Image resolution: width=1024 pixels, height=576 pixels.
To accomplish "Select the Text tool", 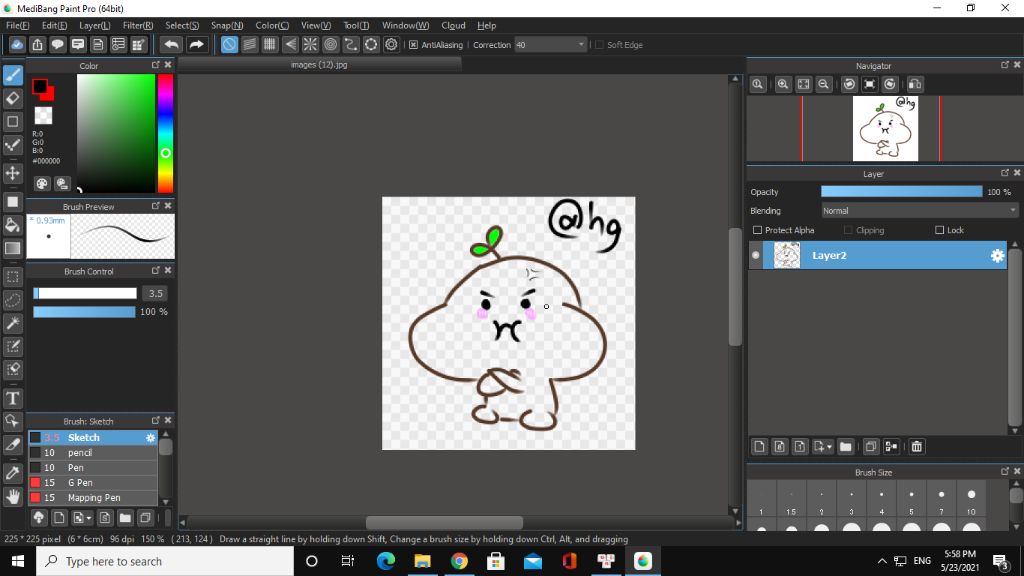I will [x=13, y=398].
